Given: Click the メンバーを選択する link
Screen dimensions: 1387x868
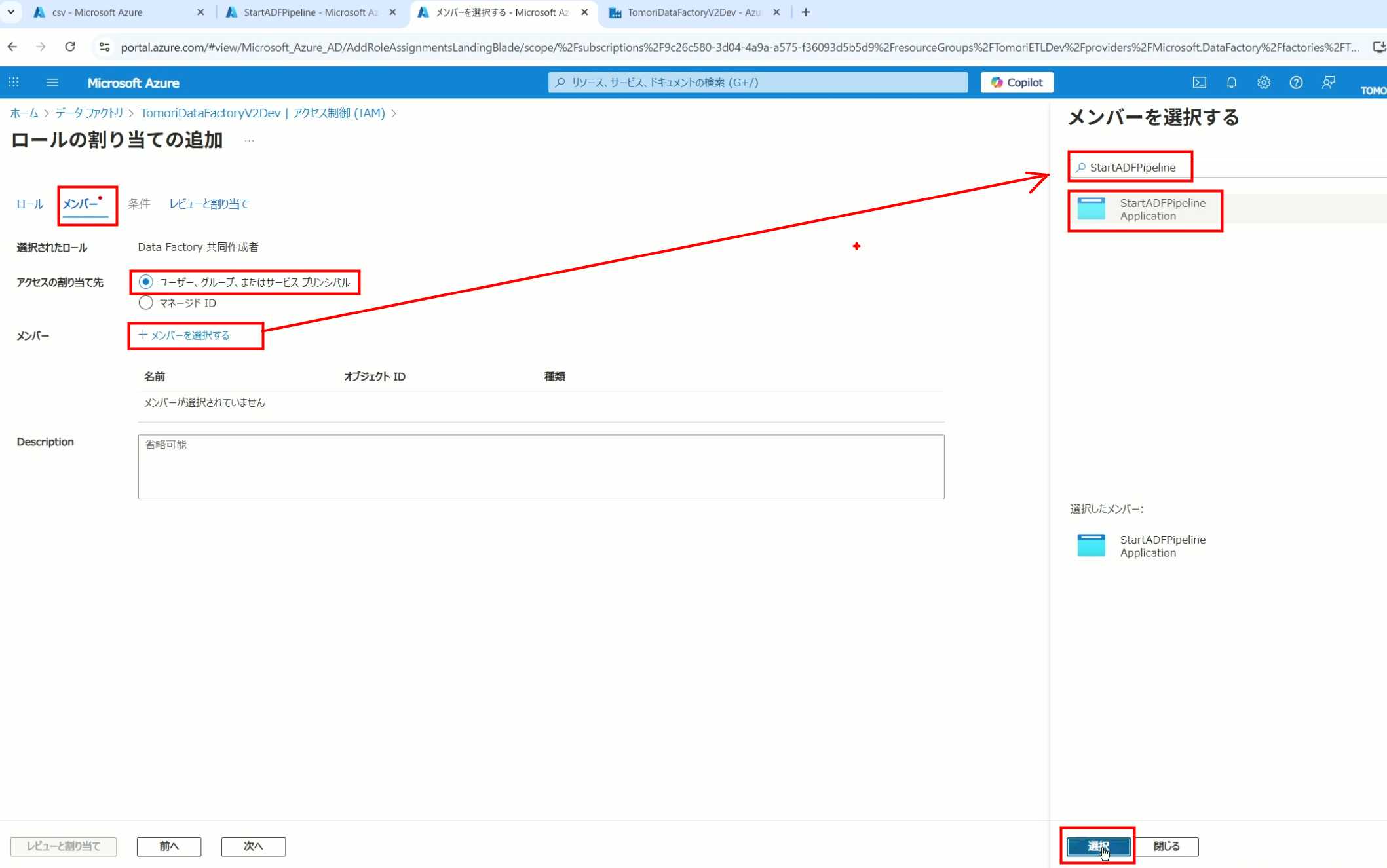Looking at the screenshot, I should point(184,335).
